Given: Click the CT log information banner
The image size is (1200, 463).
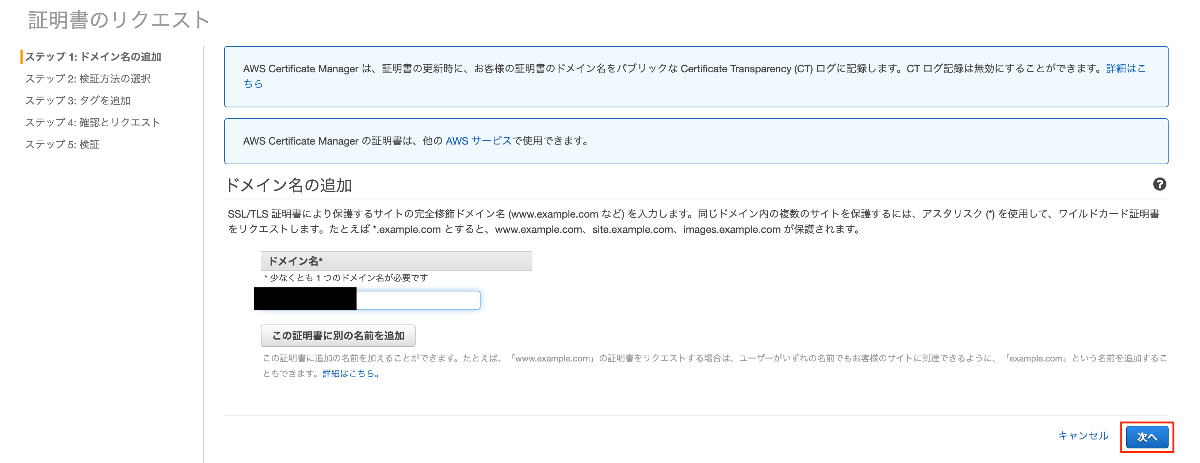Looking at the screenshot, I should pyautogui.click(x=696, y=77).
